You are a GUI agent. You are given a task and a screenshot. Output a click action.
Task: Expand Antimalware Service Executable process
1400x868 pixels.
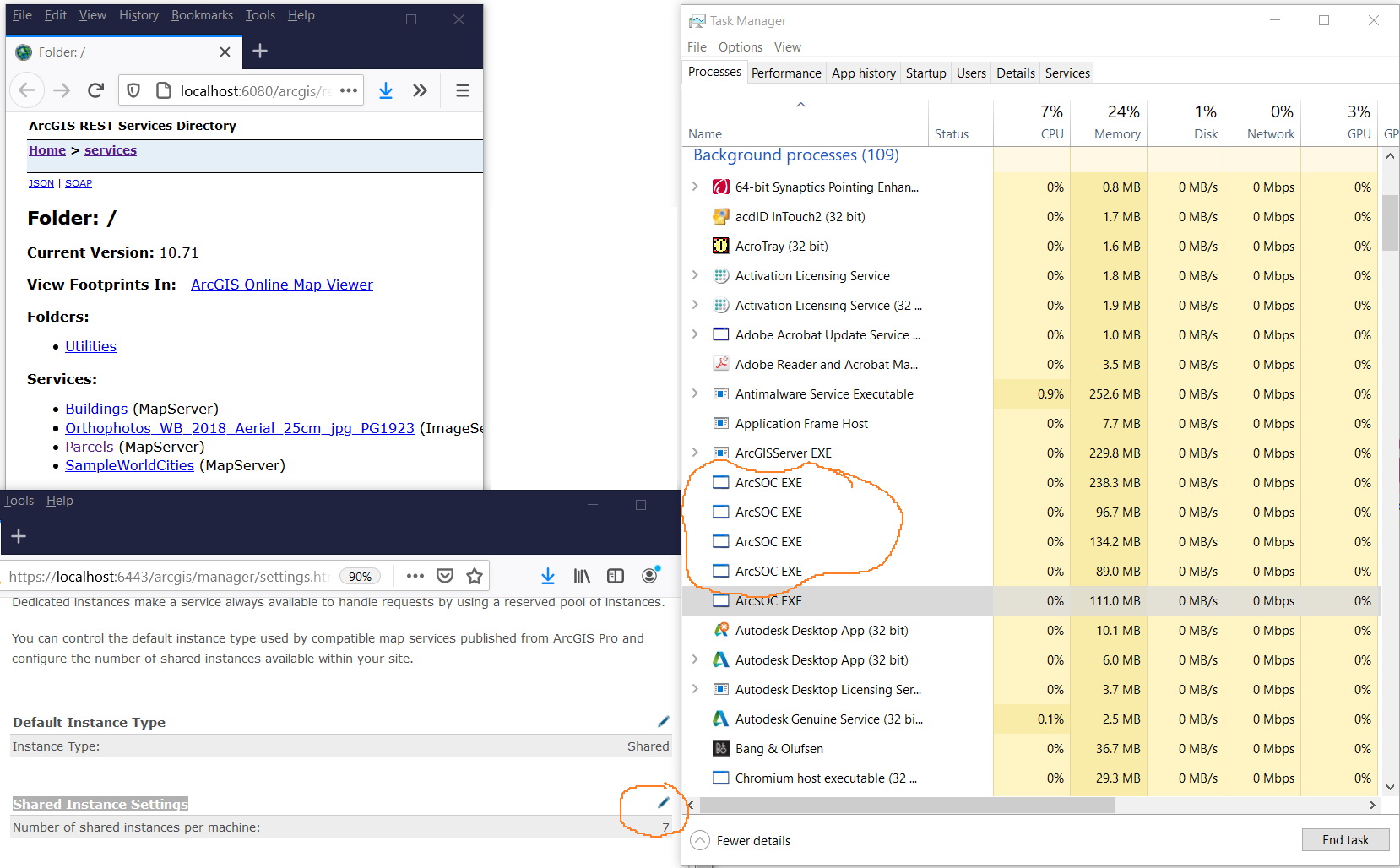click(x=695, y=393)
